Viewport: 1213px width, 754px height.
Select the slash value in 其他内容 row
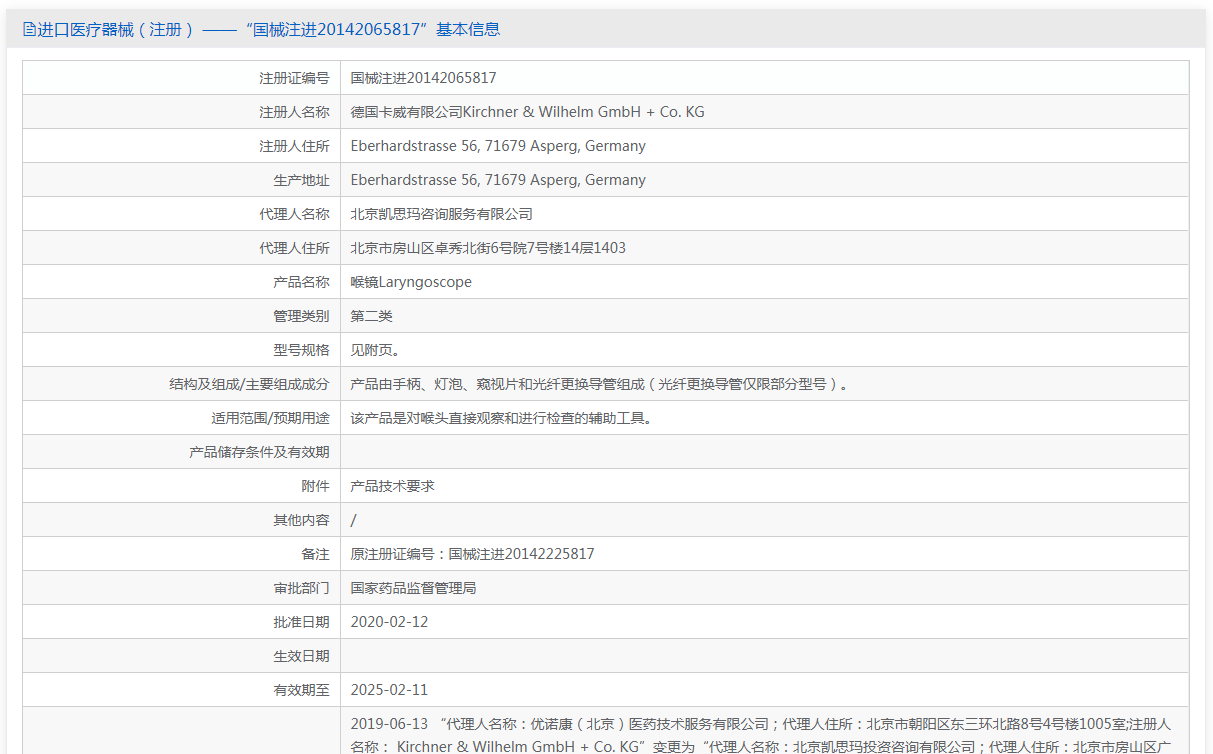tap(353, 520)
